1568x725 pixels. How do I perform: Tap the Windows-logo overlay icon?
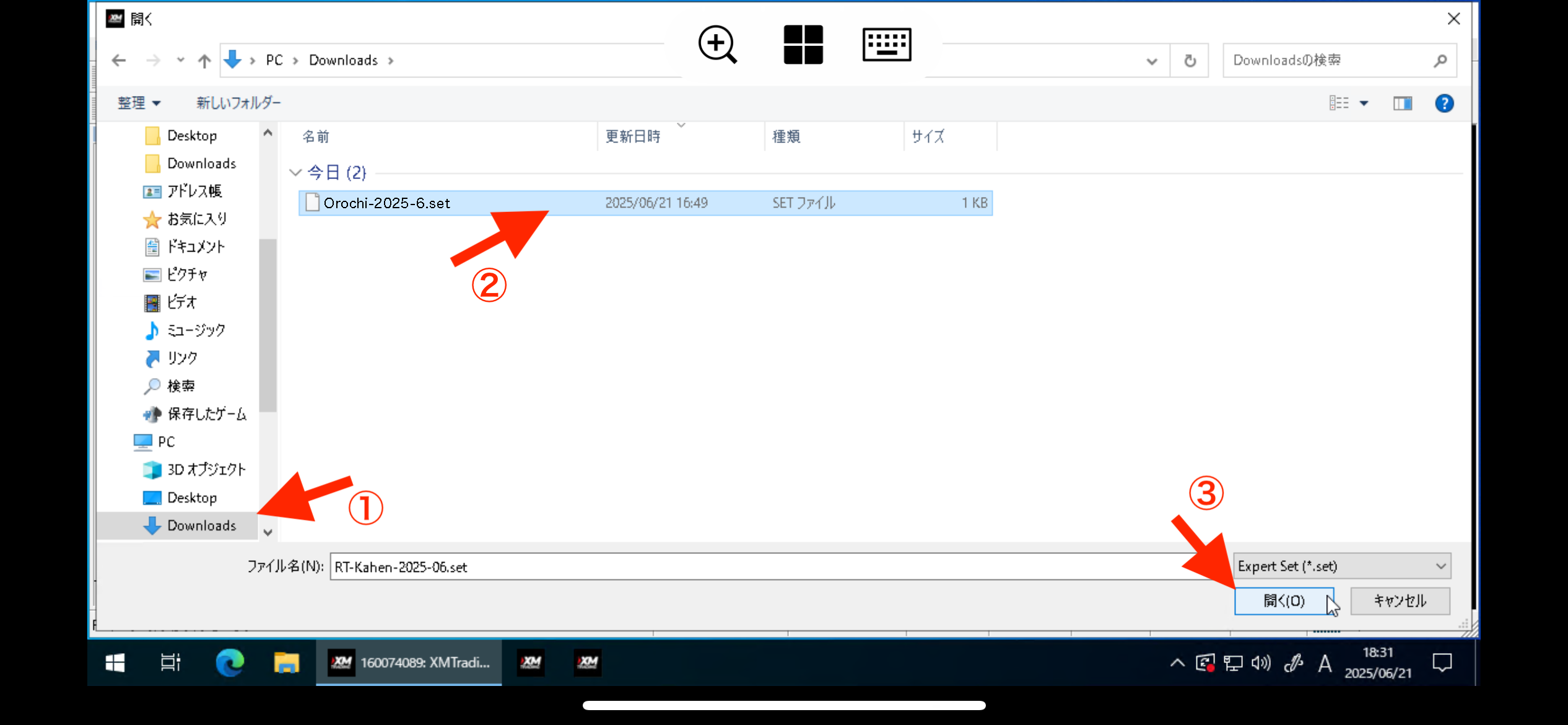coord(803,45)
